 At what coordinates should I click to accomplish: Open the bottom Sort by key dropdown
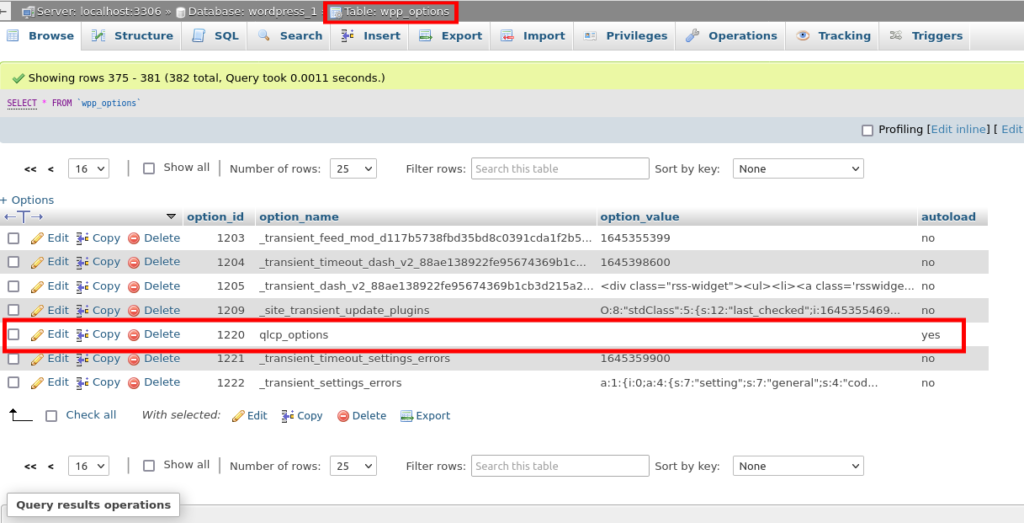[x=798, y=466]
